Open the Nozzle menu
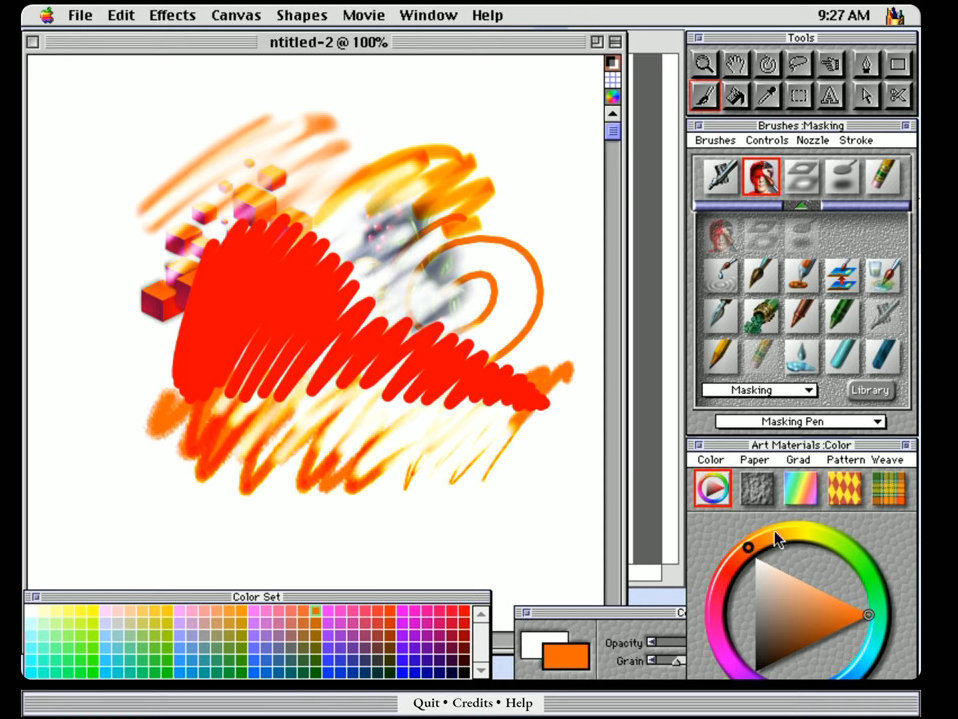Image resolution: width=958 pixels, height=719 pixels. click(x=813, y=141)
